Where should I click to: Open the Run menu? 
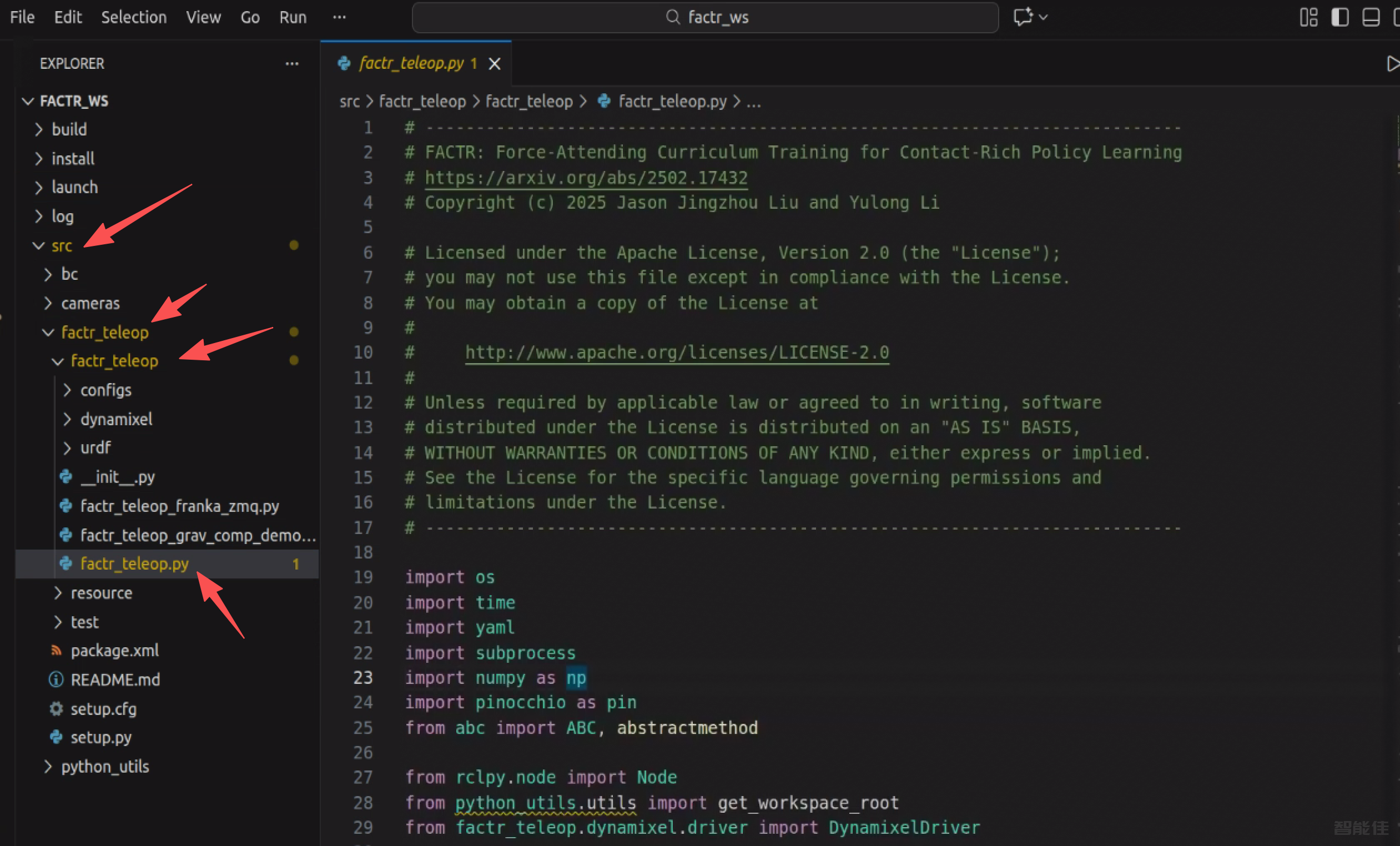[x=293, y=17]
